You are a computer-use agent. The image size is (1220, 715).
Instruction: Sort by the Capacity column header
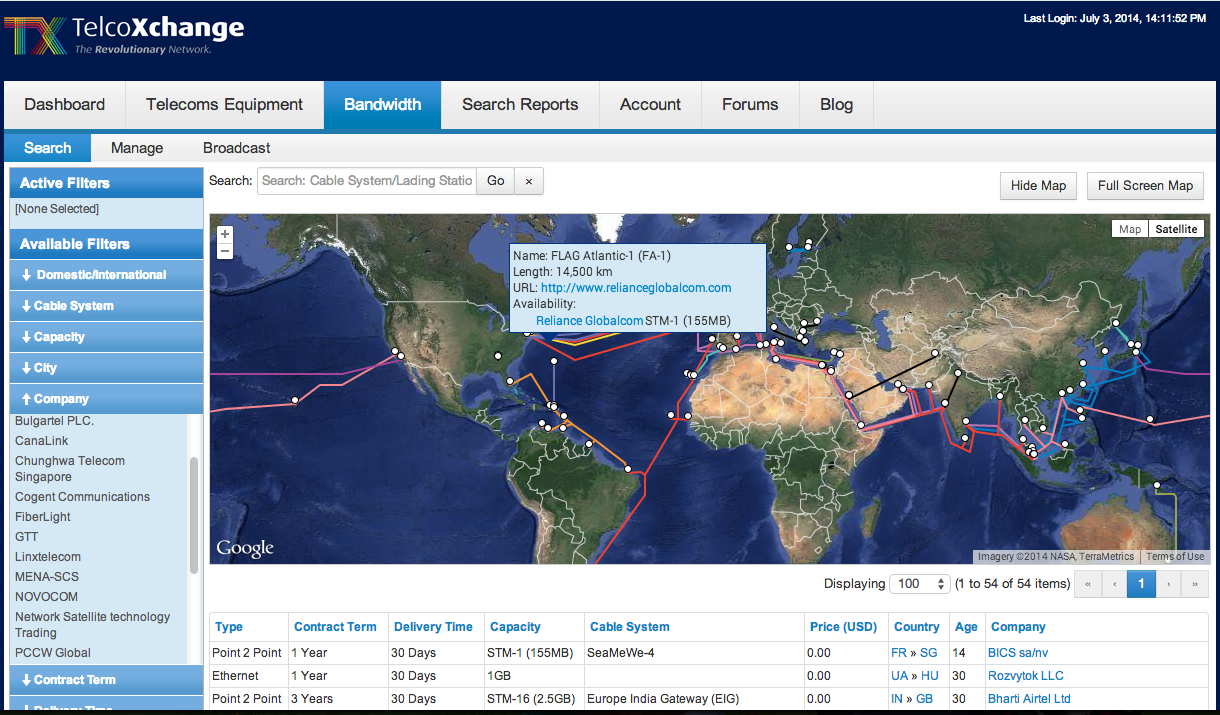point(515,627)
